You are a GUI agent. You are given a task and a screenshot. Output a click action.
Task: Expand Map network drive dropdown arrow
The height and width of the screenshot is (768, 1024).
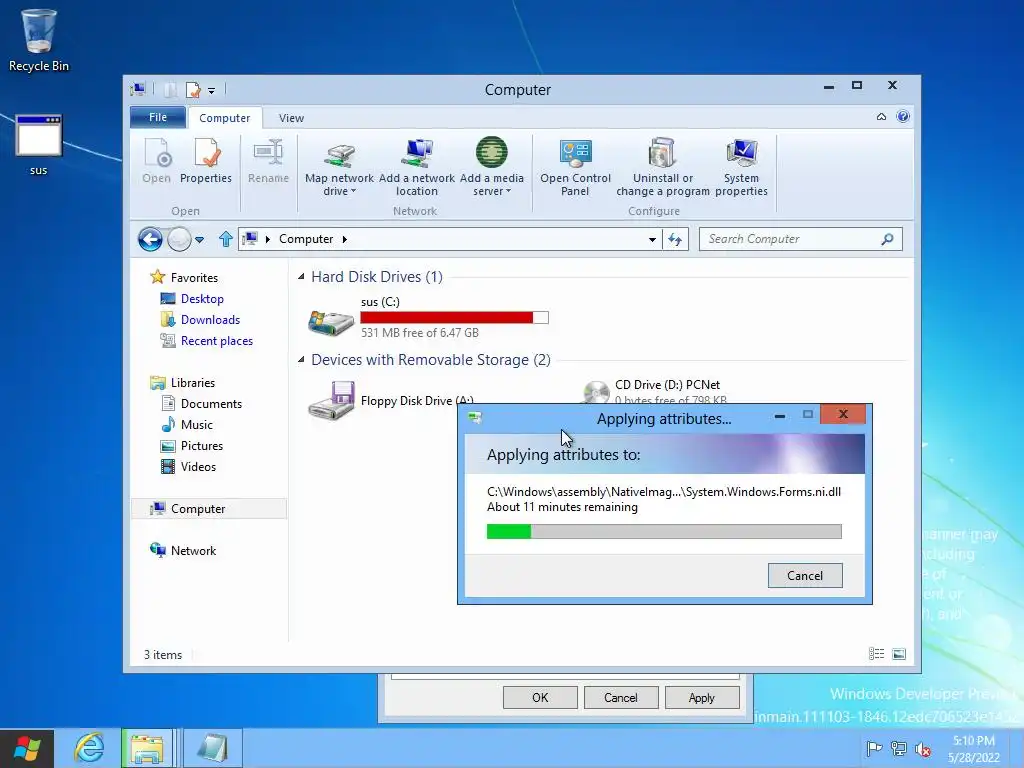(353, 191)
